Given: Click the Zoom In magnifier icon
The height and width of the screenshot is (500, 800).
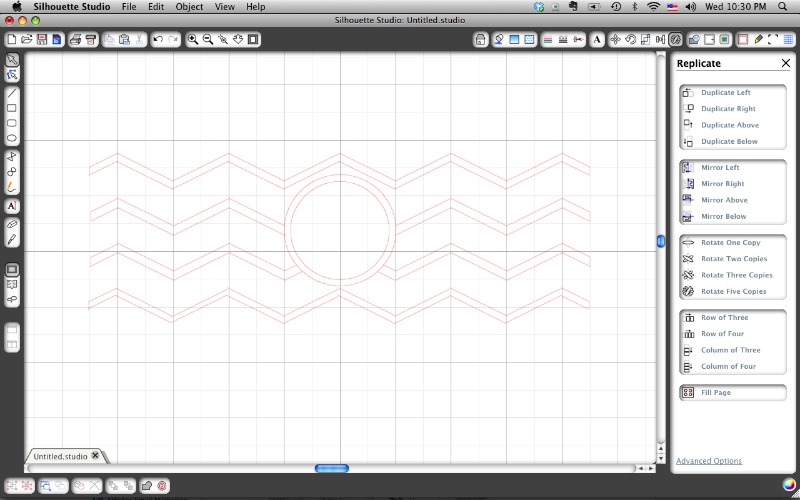Looking at the screenshot, I should (193, 40).
